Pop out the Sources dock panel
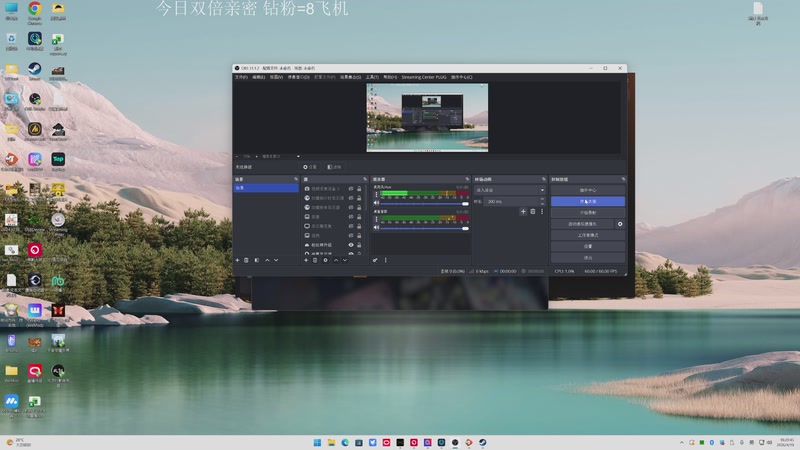The height and width of the screenshot is (450, 800). click(365, 179)
